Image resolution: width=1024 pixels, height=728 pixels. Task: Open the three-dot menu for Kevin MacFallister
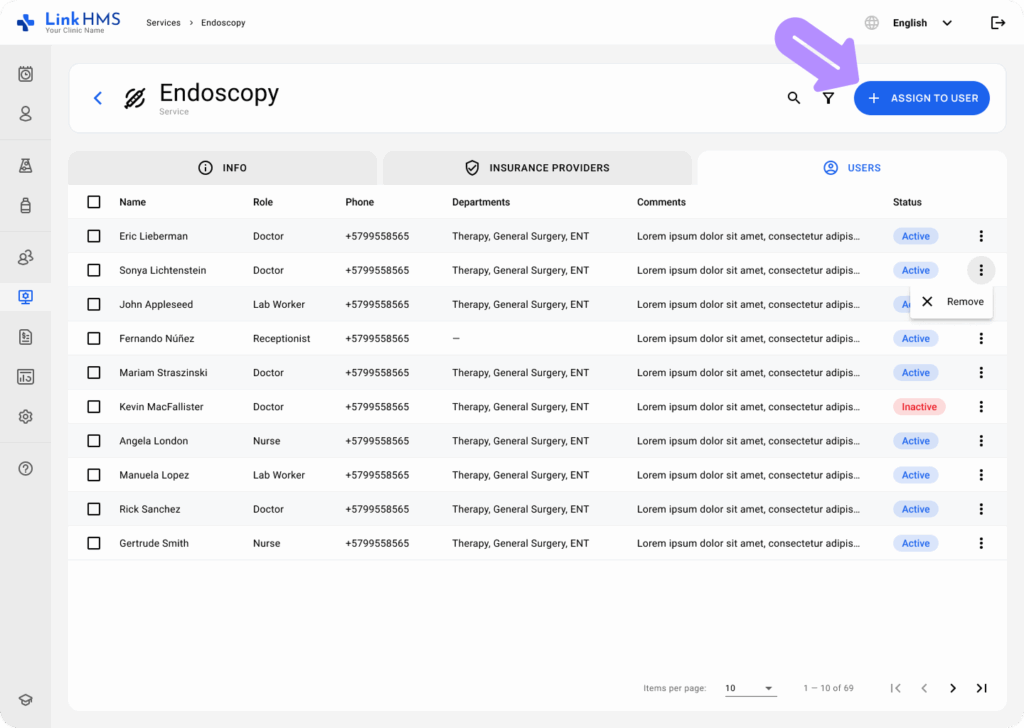tap(981, 406)
